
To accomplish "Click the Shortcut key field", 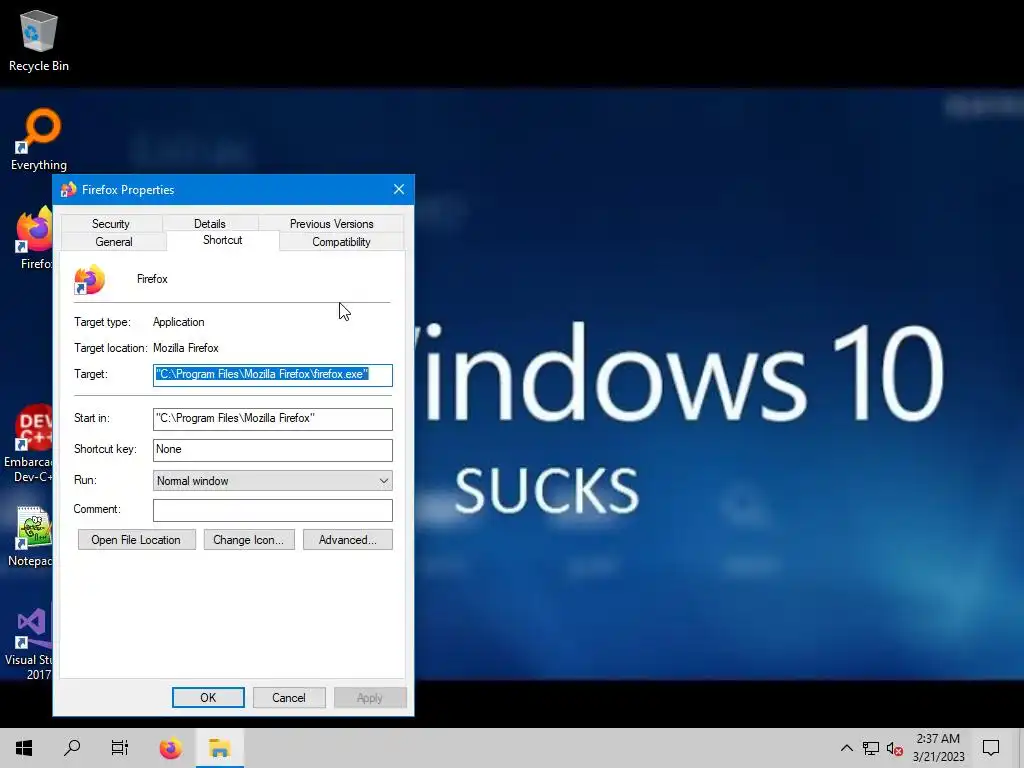I will (x=272, y=449).
